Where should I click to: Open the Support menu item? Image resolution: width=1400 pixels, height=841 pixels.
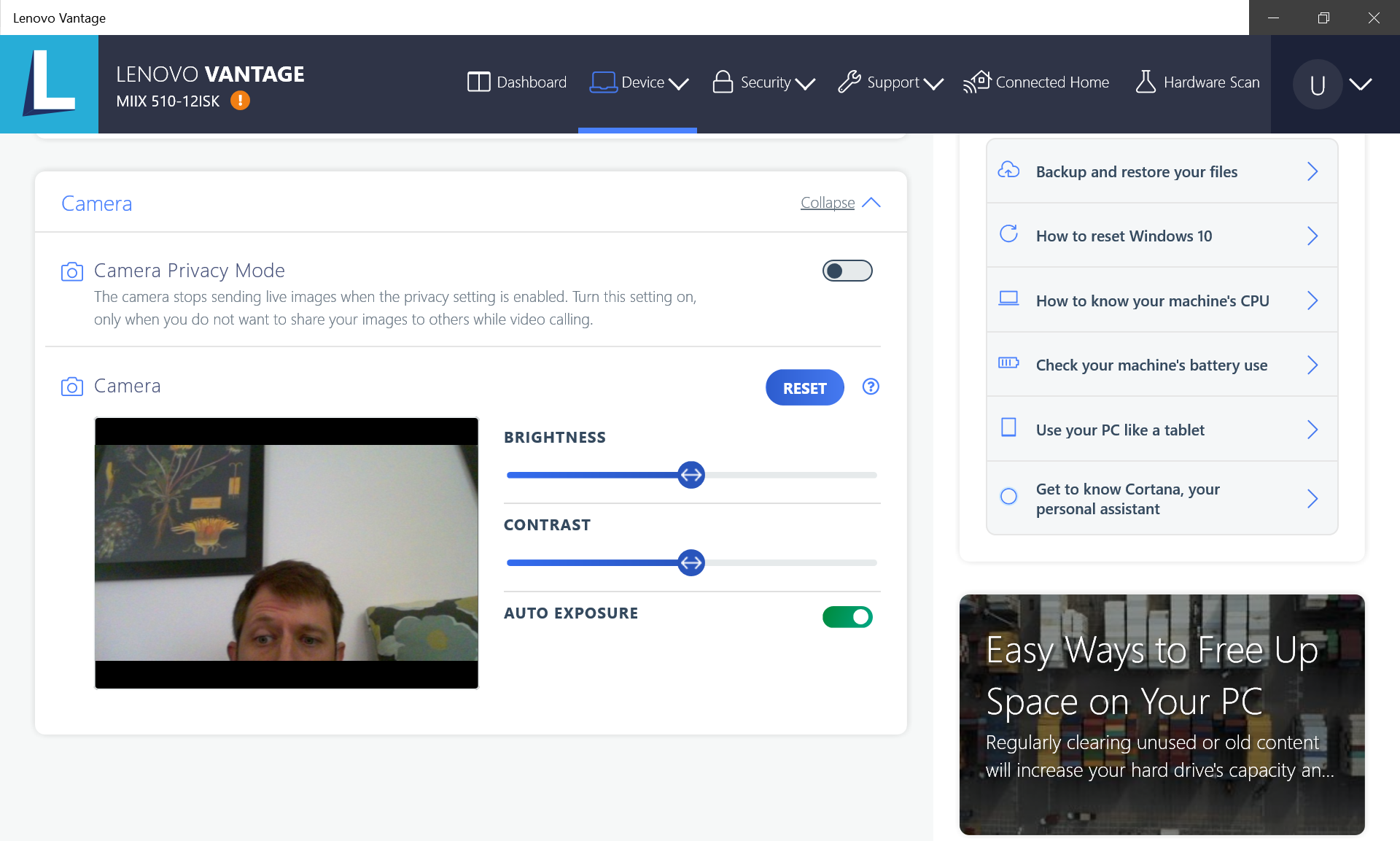pos(891,82)
